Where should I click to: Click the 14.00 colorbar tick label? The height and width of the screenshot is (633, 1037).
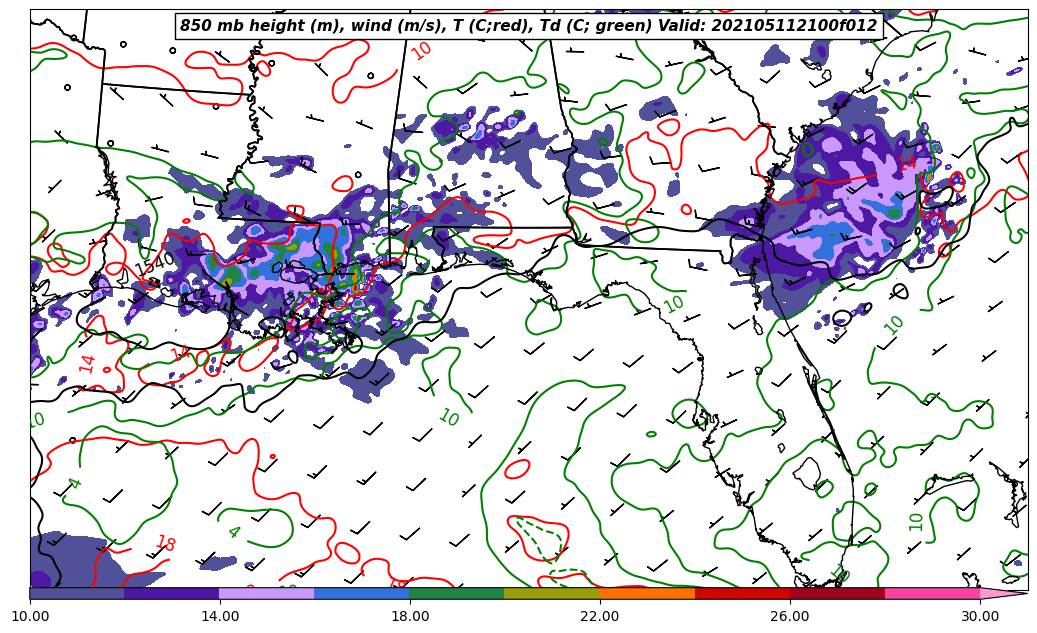point(220,617)
